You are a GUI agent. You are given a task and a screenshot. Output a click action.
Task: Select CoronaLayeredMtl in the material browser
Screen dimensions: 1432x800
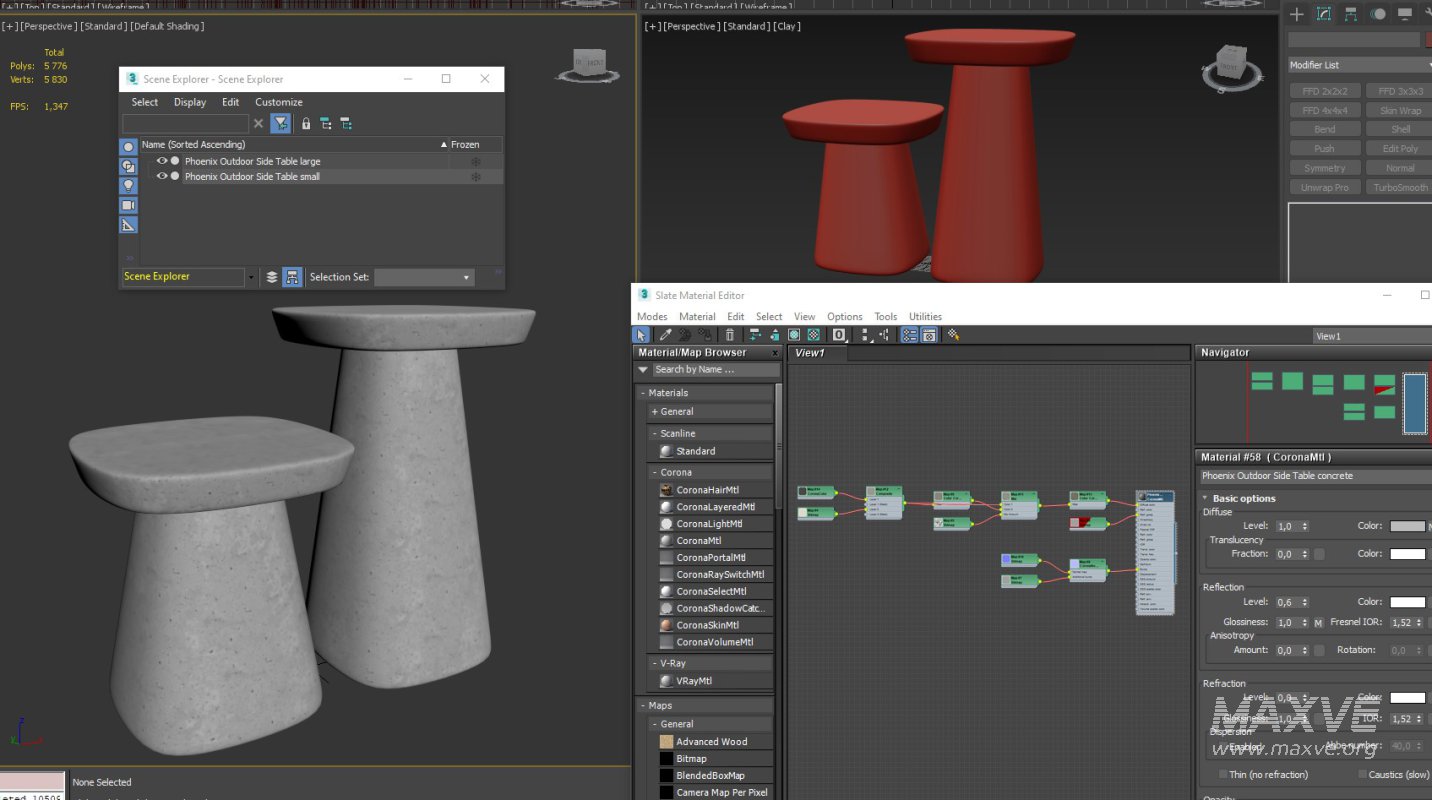point(714,507)
